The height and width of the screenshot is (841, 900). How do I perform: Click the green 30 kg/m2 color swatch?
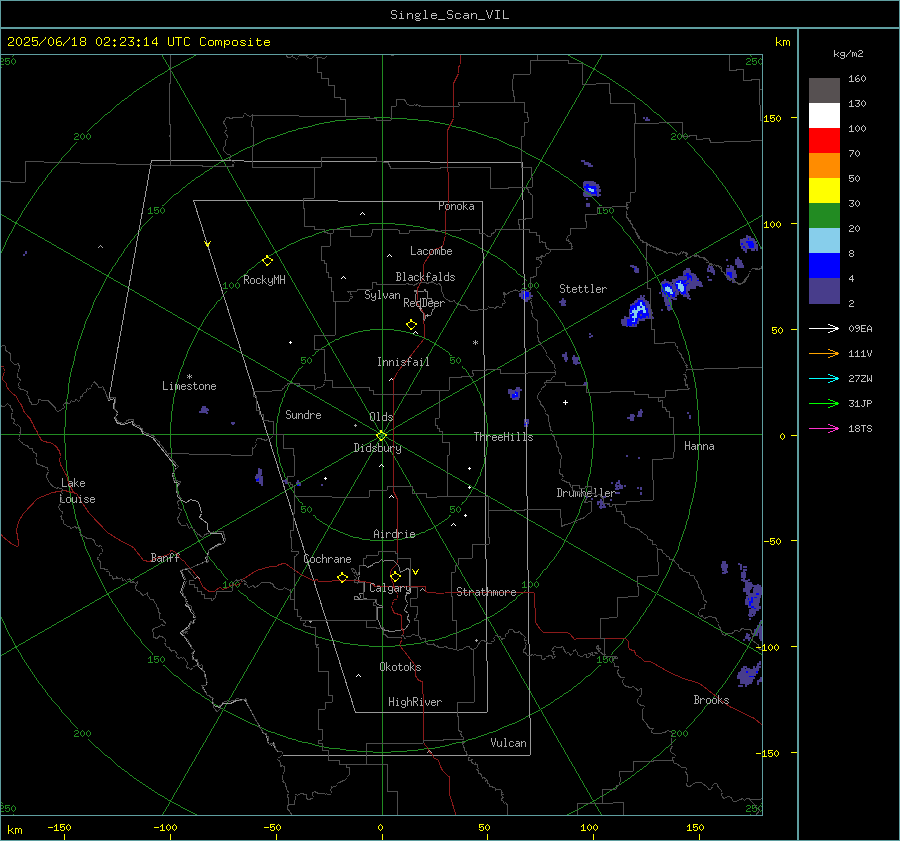tap(824, 215)
